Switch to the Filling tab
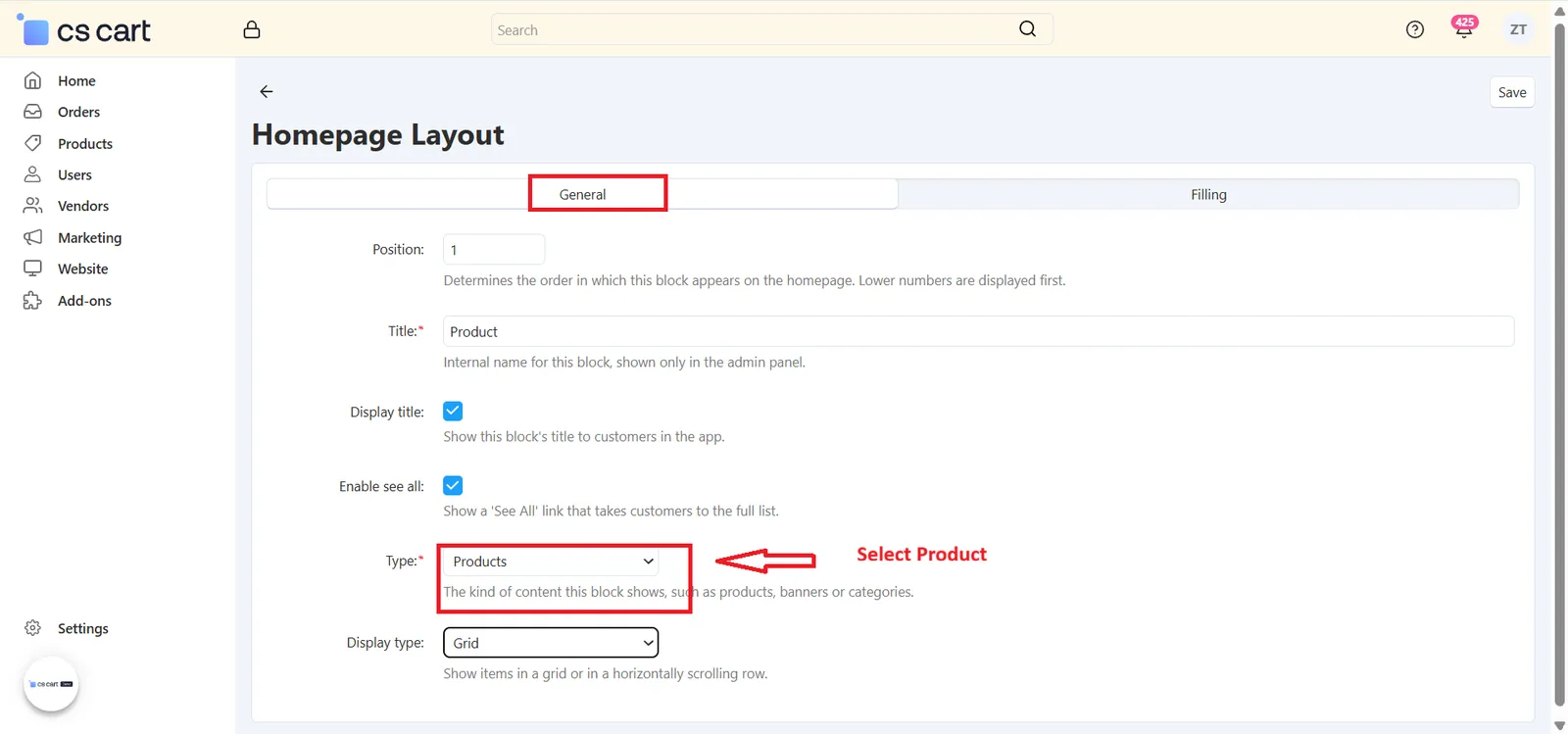 pos(1208,194)
